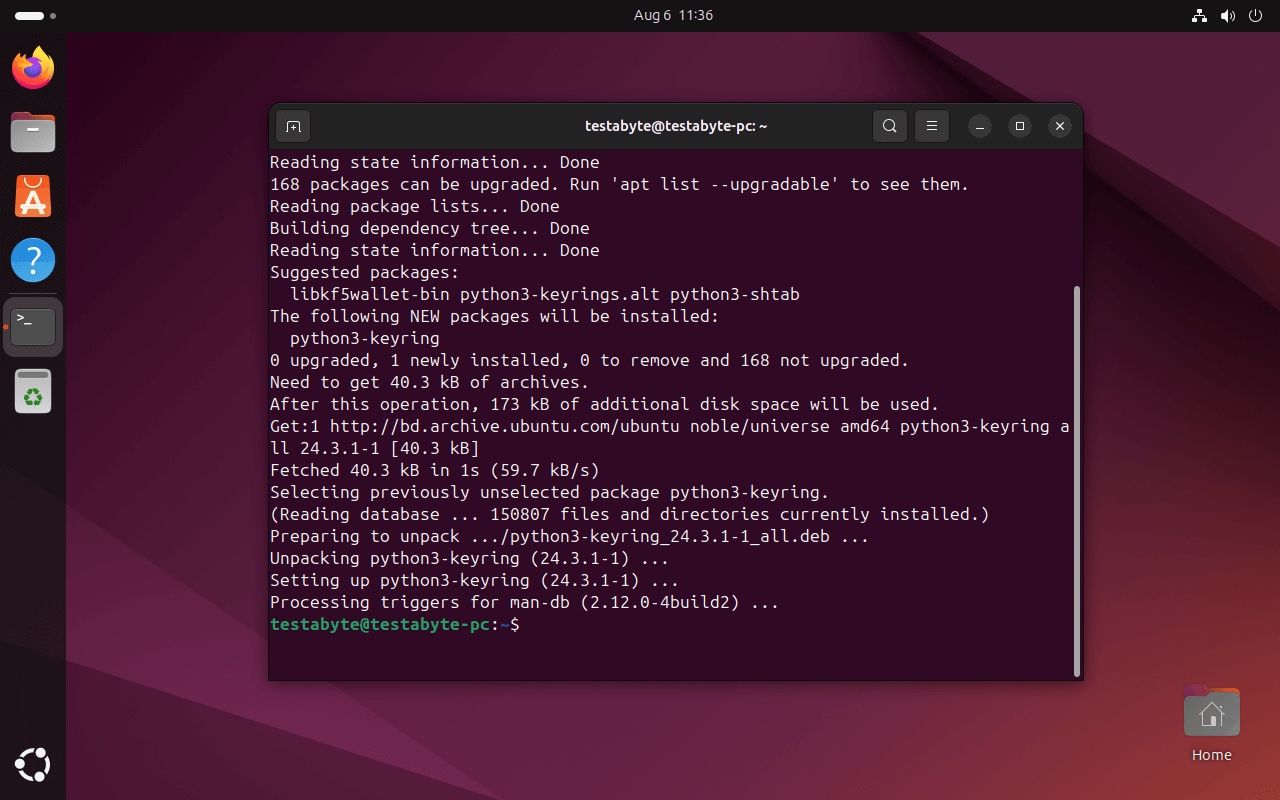The image size is (1280, 800).
Task: Click the power icon in the top bar
Action: (x=1255, y=15)
